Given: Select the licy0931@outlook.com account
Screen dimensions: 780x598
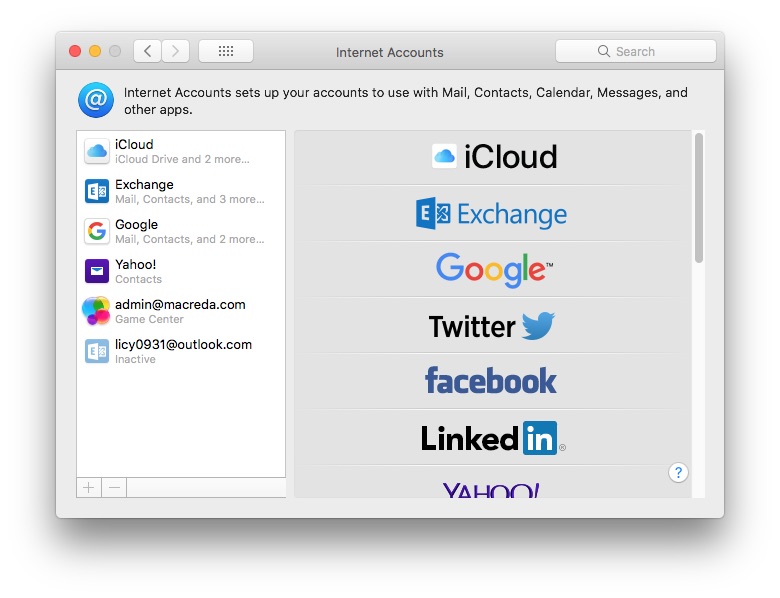Looking at the screenshot, I should pyautogui.click(x=181, y=351).
